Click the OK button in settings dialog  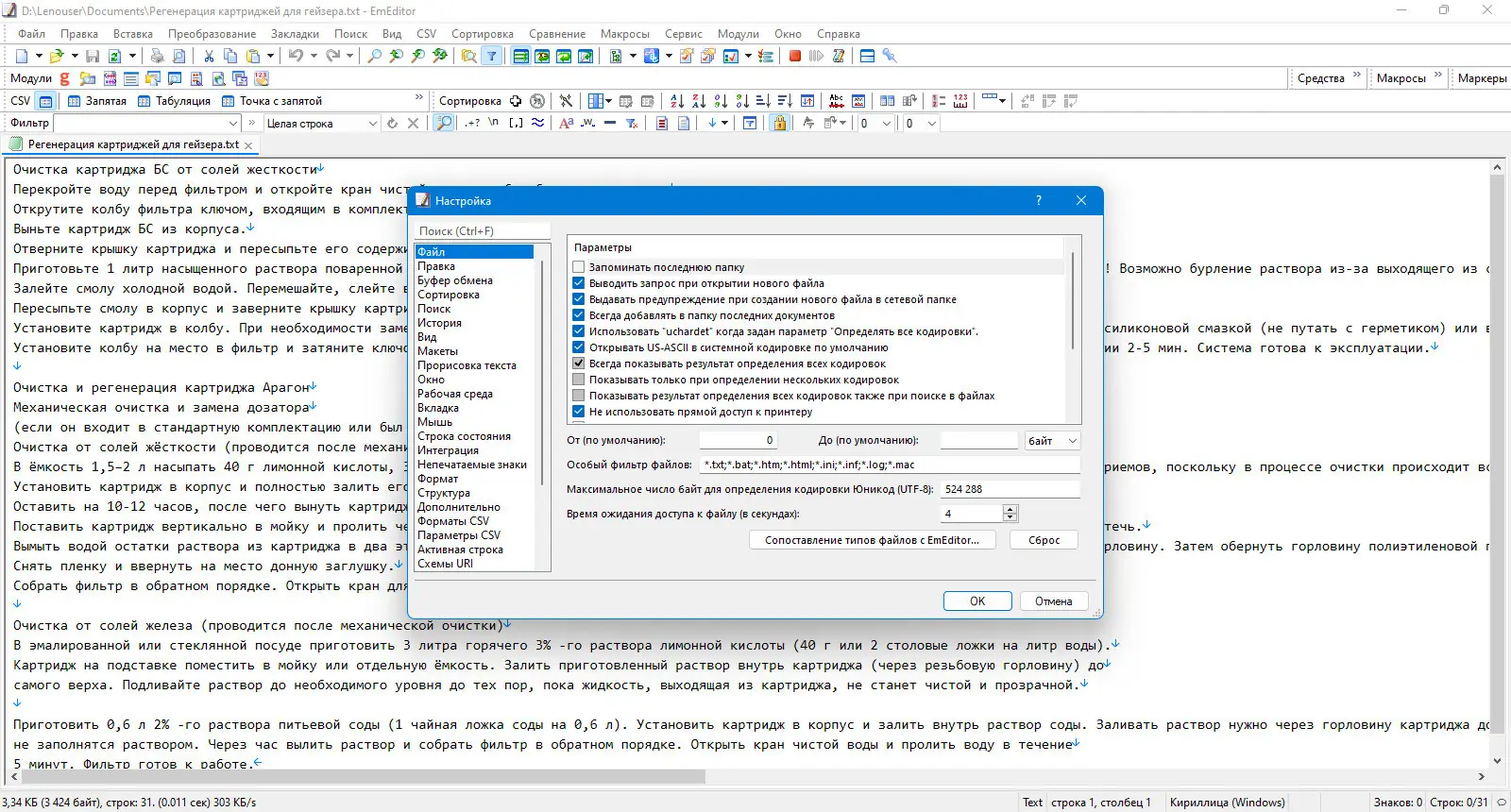coord(977,601)
